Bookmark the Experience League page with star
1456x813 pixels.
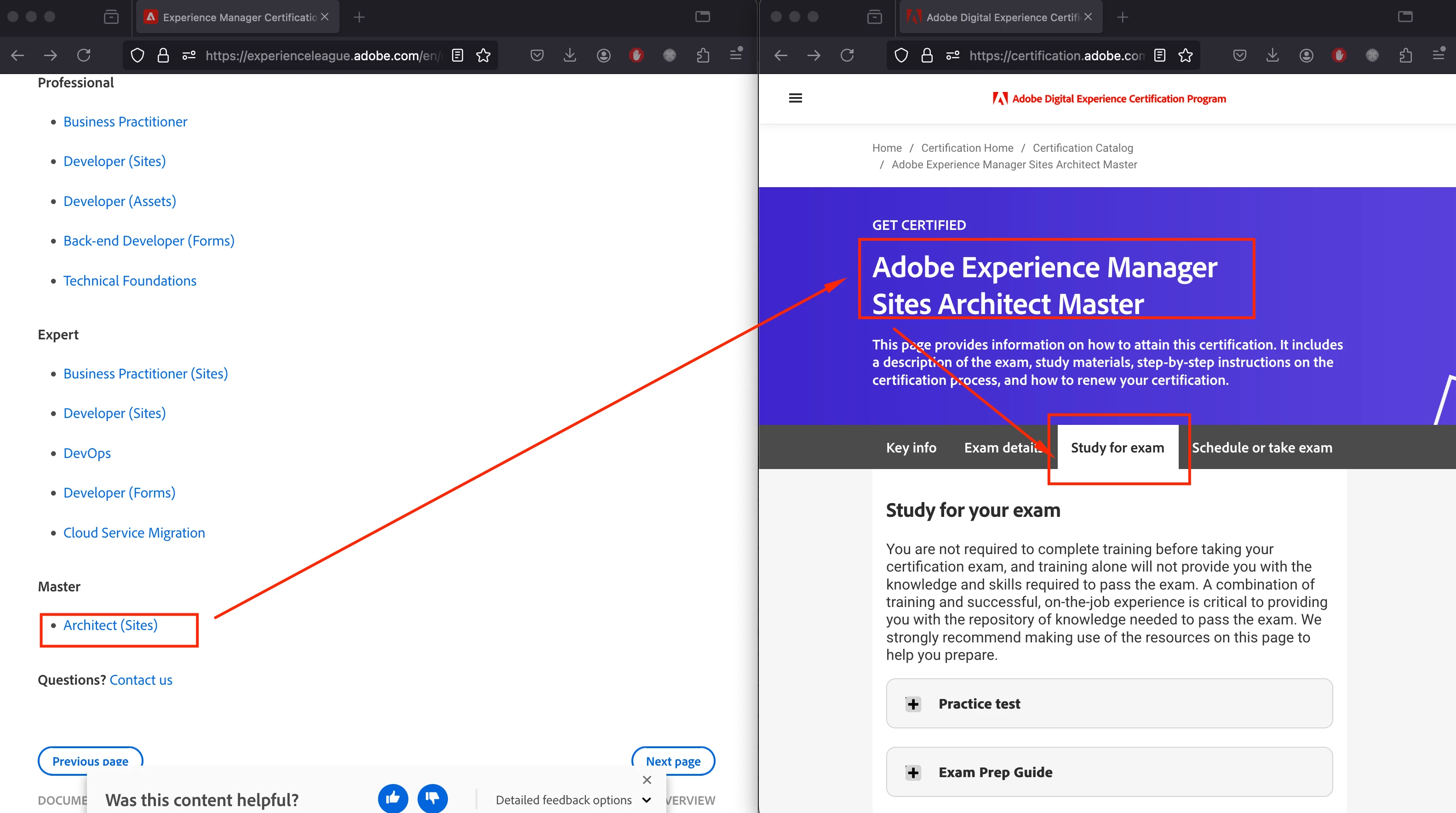point(483,55)
